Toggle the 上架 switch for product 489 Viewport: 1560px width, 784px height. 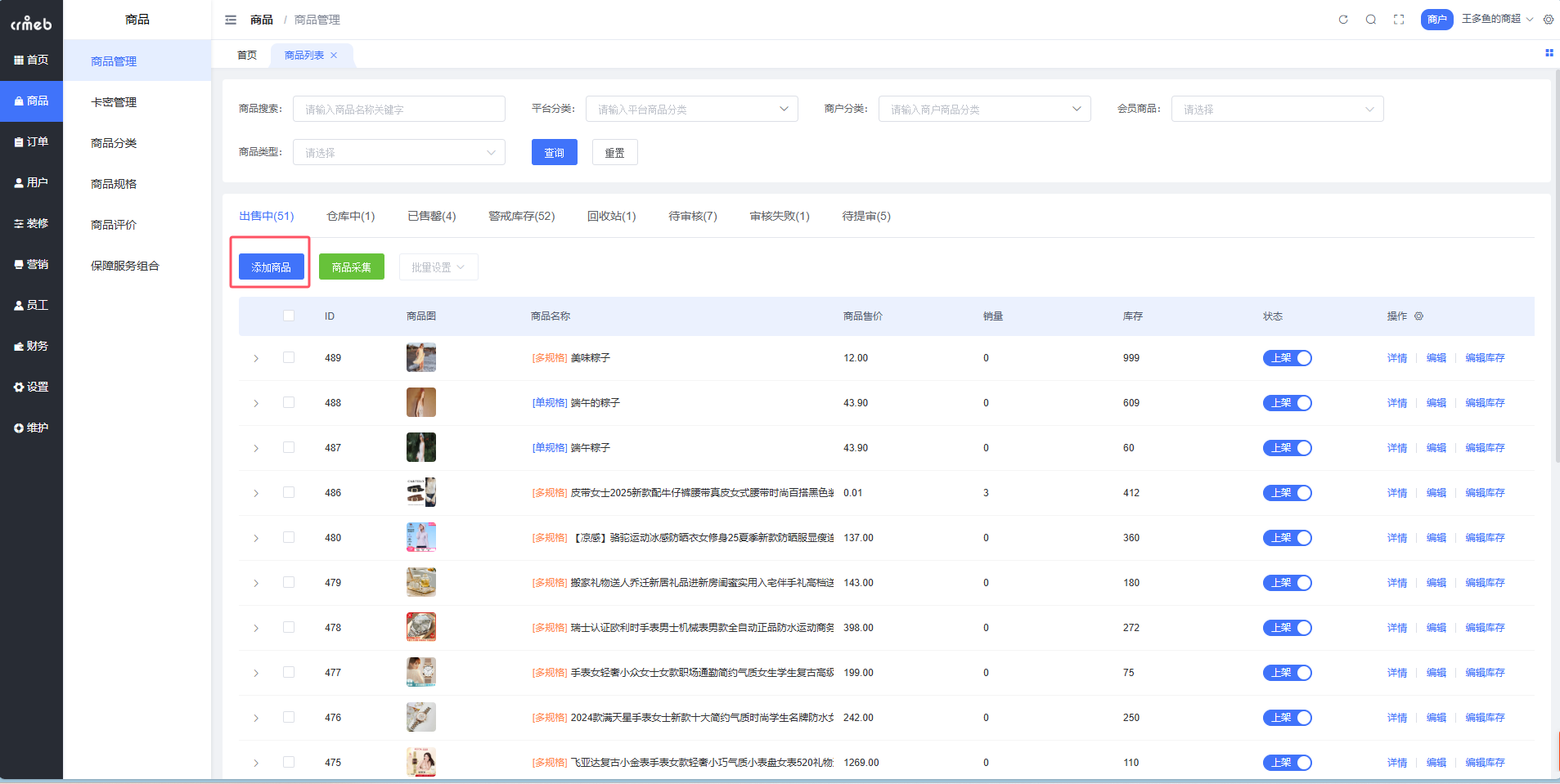(x=1287, y=358)
